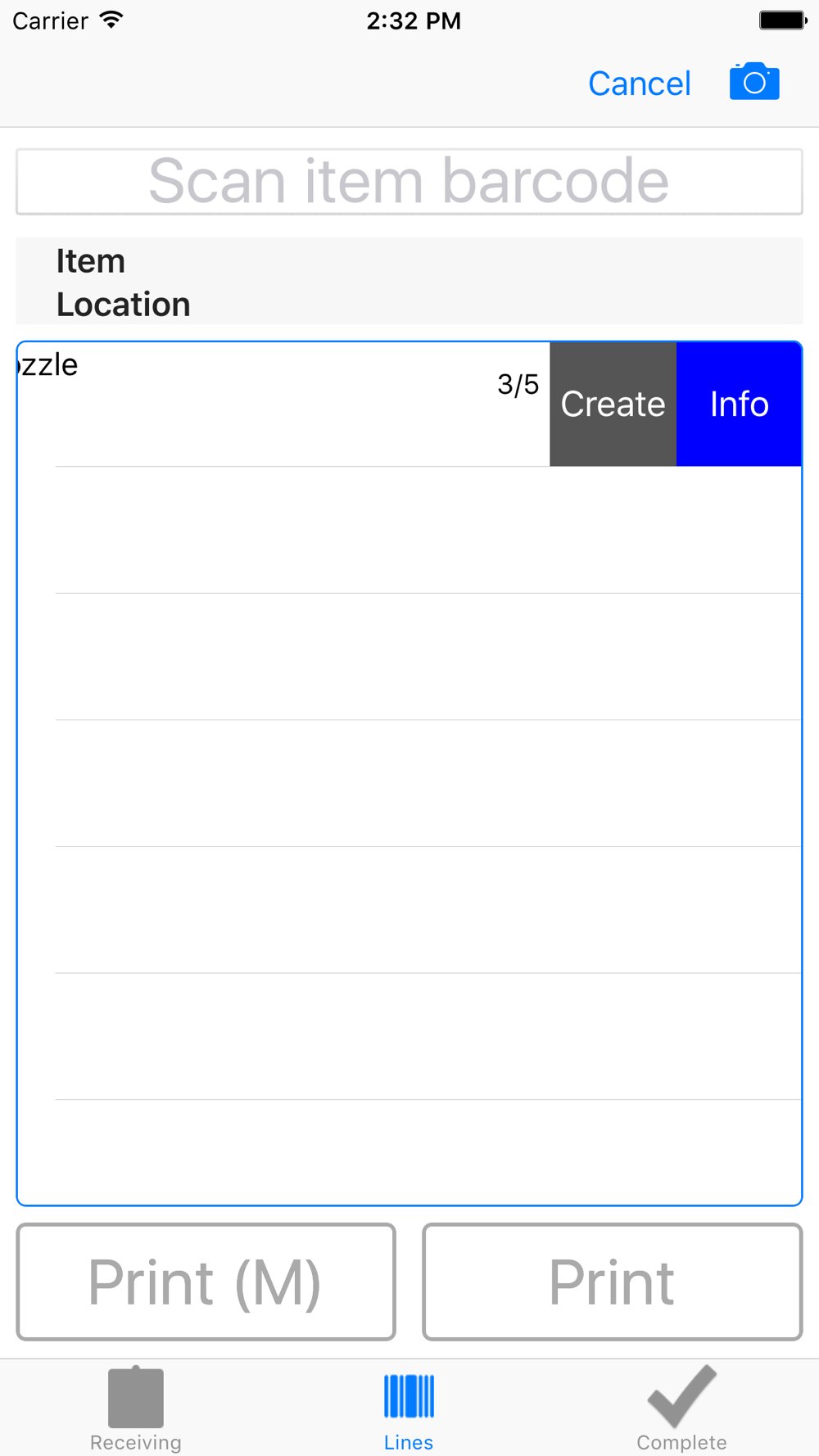Viewport: 819px width, 1456px height.
Task: Tap the second empty list row
Action: (x=409, y=657)
